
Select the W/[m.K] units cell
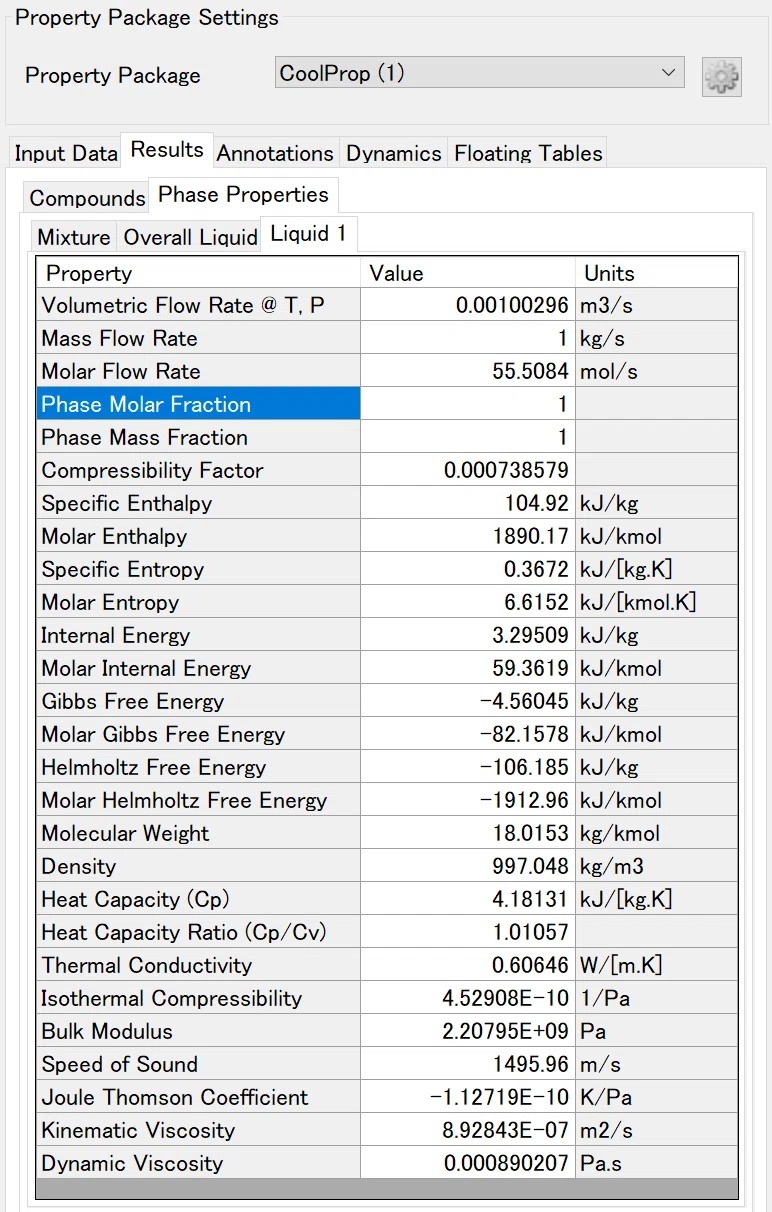(656, 965)
